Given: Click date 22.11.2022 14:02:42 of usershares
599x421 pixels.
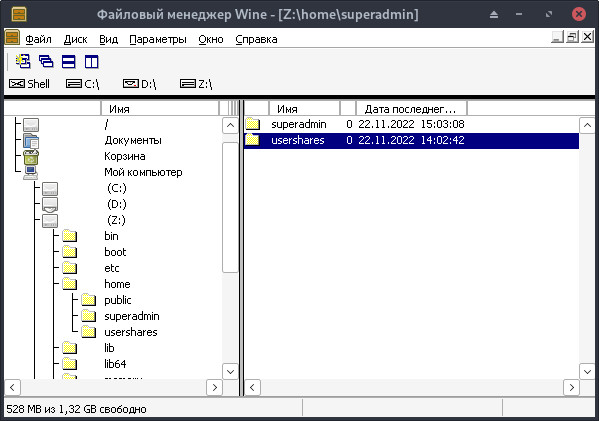Looking at the screenshot, I should 411,140.
